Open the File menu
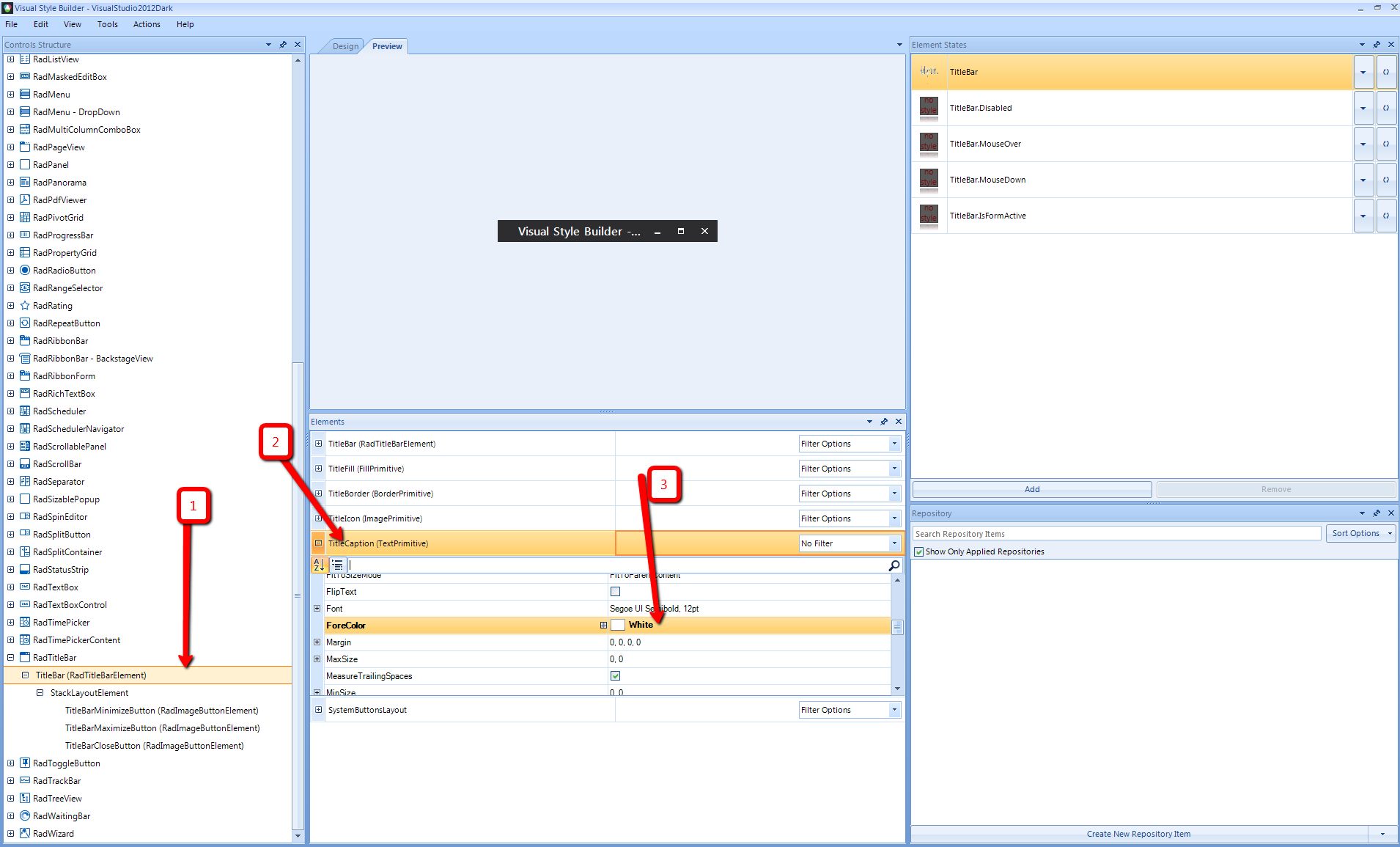1400x847 pixels. click(12, 24)
